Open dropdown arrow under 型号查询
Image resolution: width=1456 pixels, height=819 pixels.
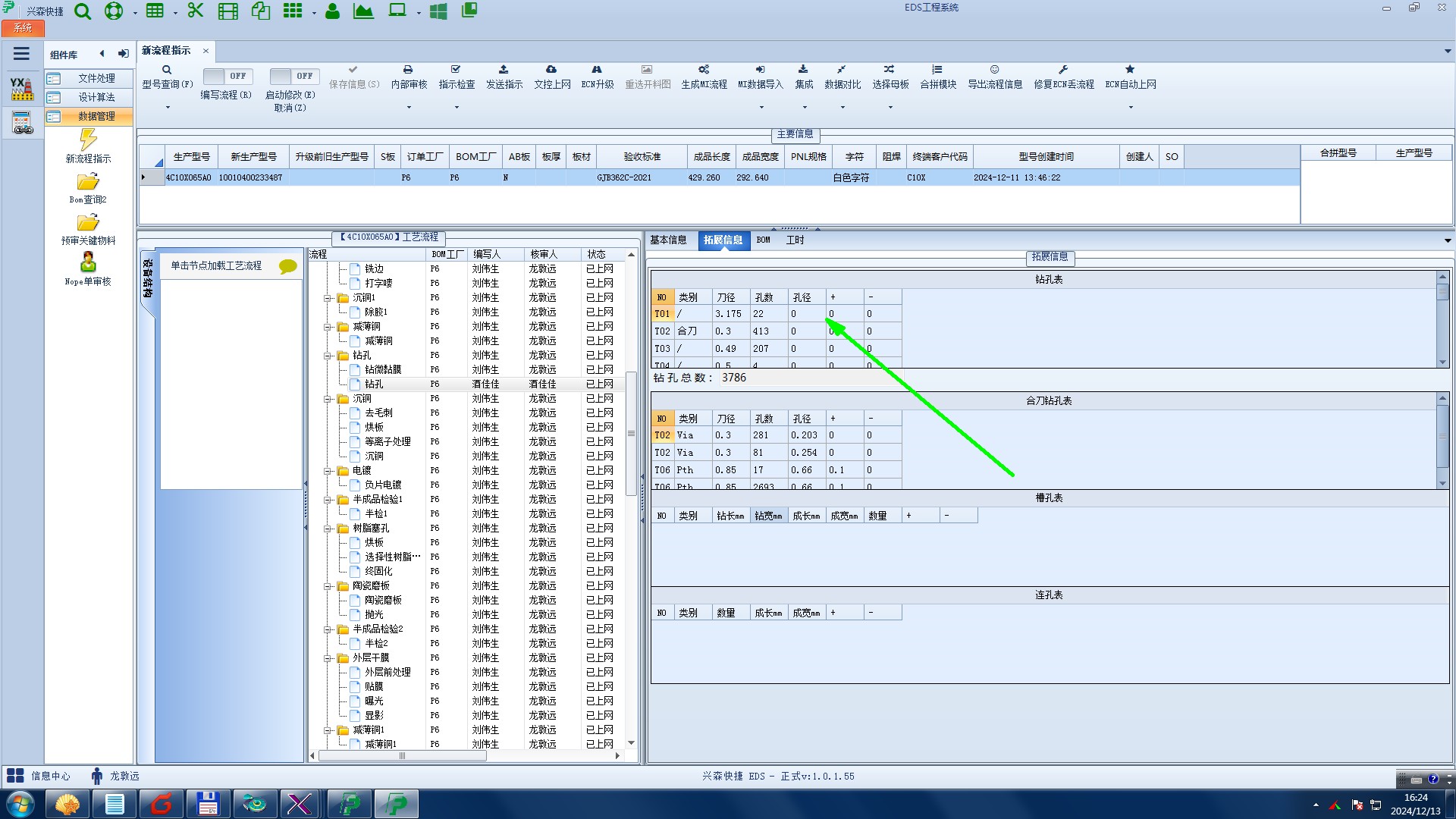click(x=168, y=107)
